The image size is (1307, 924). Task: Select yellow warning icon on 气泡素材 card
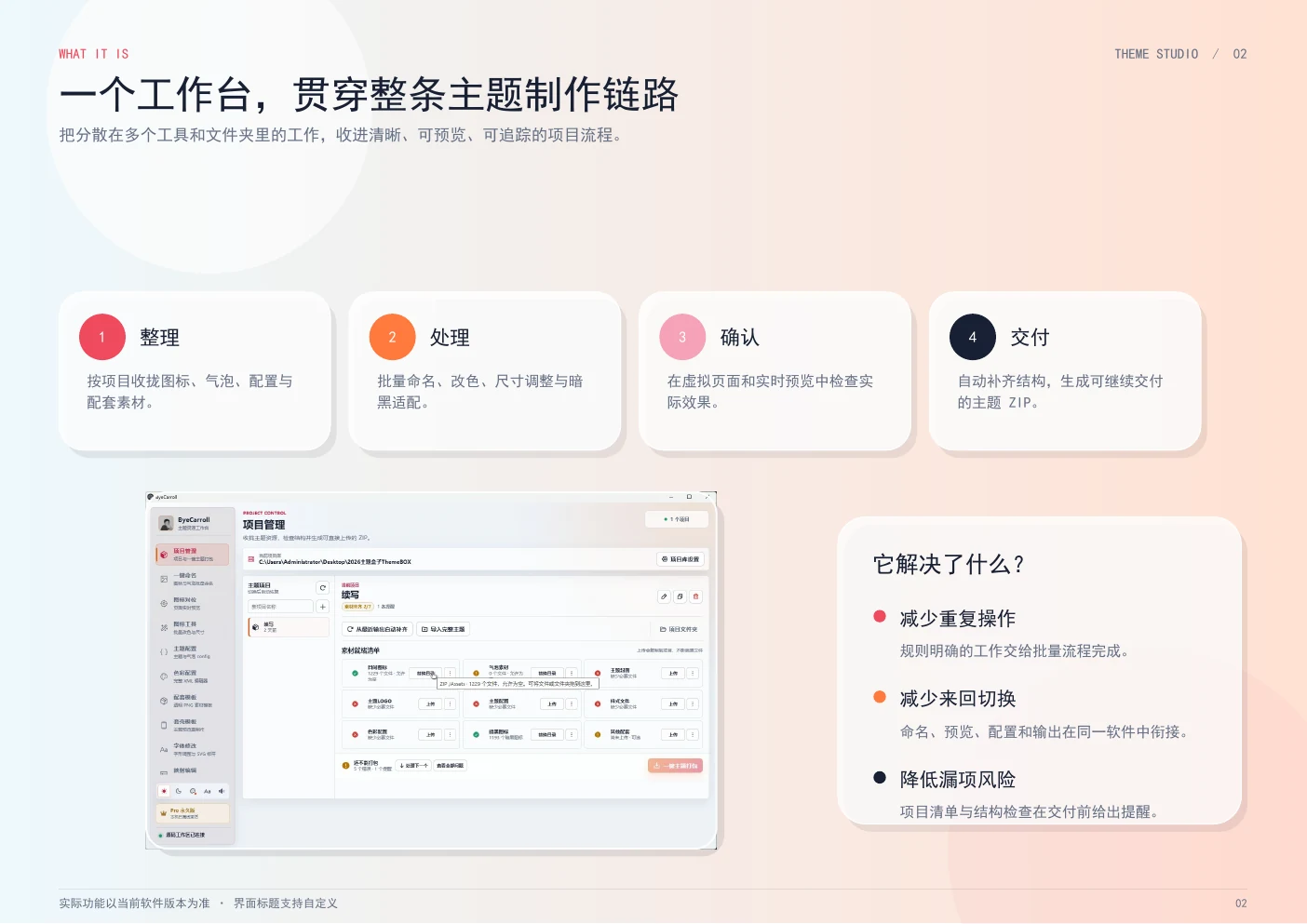[476, 674]
